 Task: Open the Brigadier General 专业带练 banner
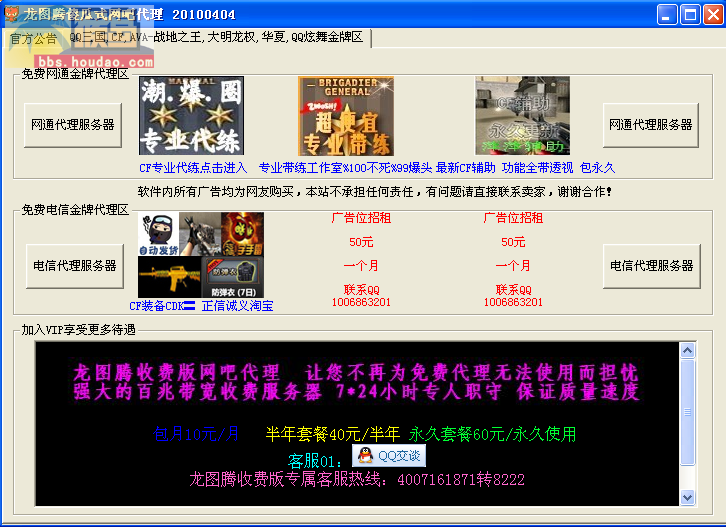tap(346, 116)
